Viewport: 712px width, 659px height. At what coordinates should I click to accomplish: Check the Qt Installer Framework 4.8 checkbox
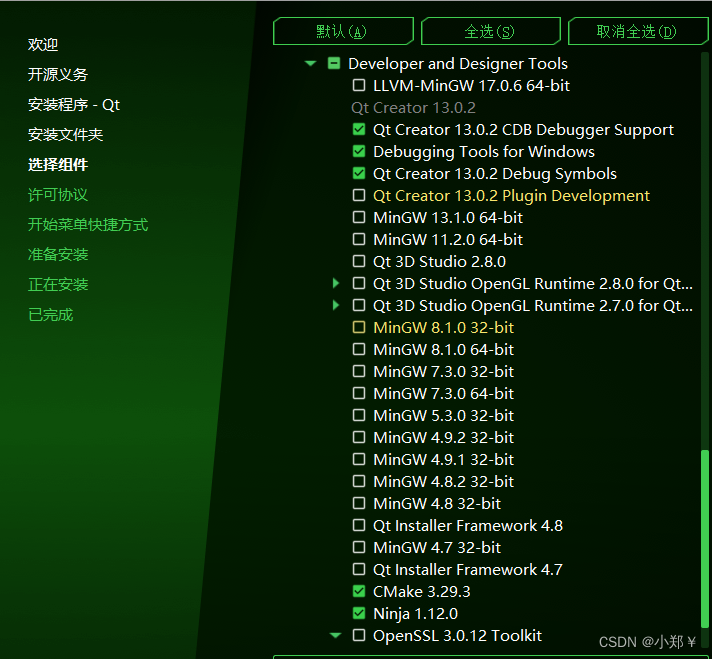359,525
